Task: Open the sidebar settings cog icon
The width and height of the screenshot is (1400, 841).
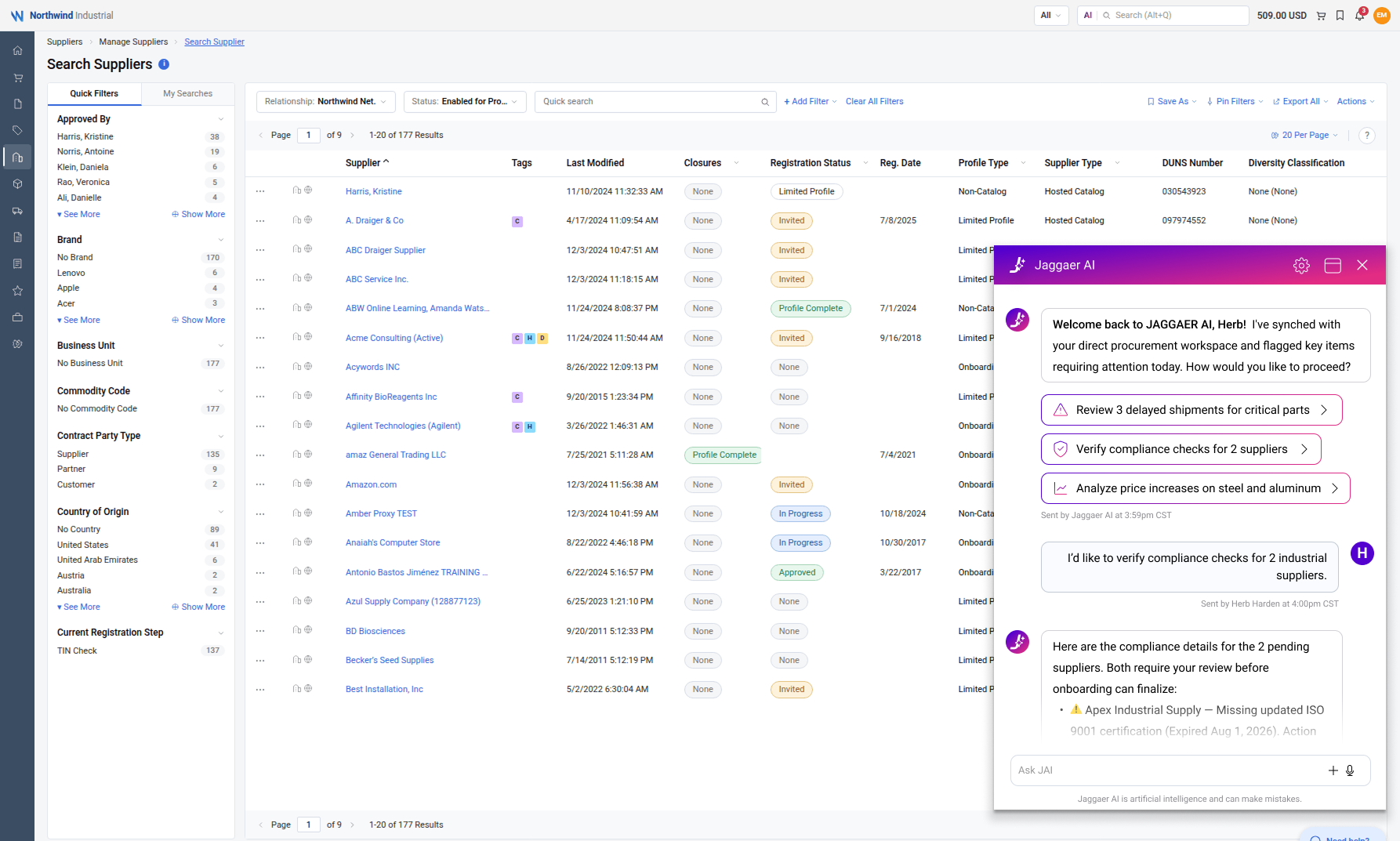Action: coord(17,344)
